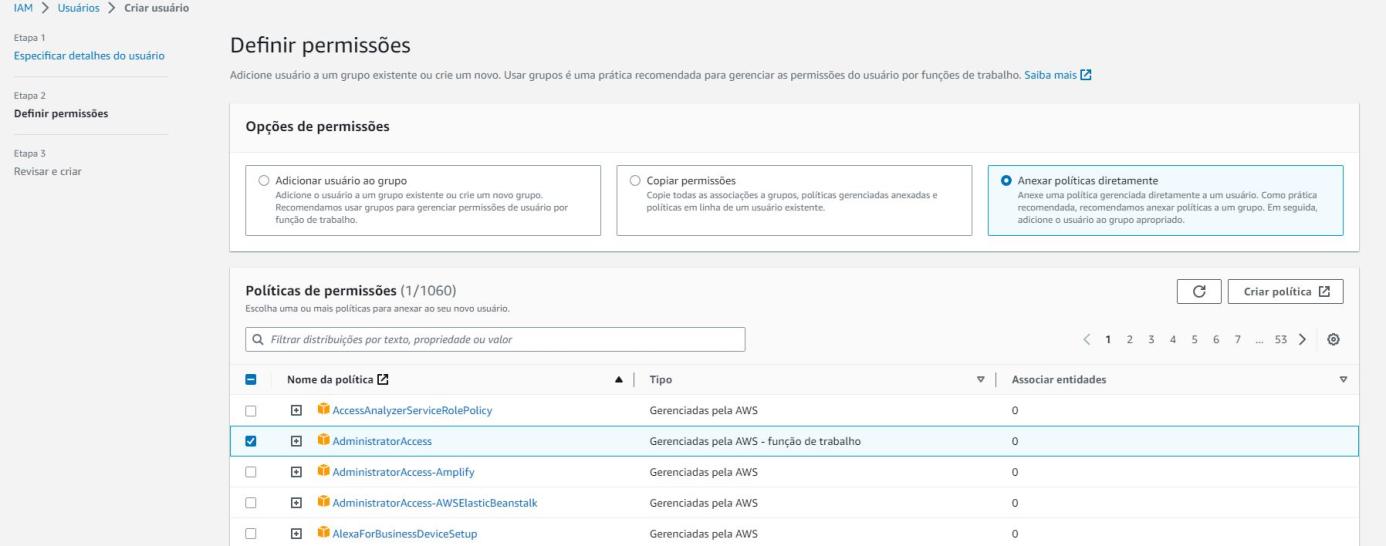1386x546 pixels.
Task: Go to page 6 of policies
Action: click(1215, 340)
